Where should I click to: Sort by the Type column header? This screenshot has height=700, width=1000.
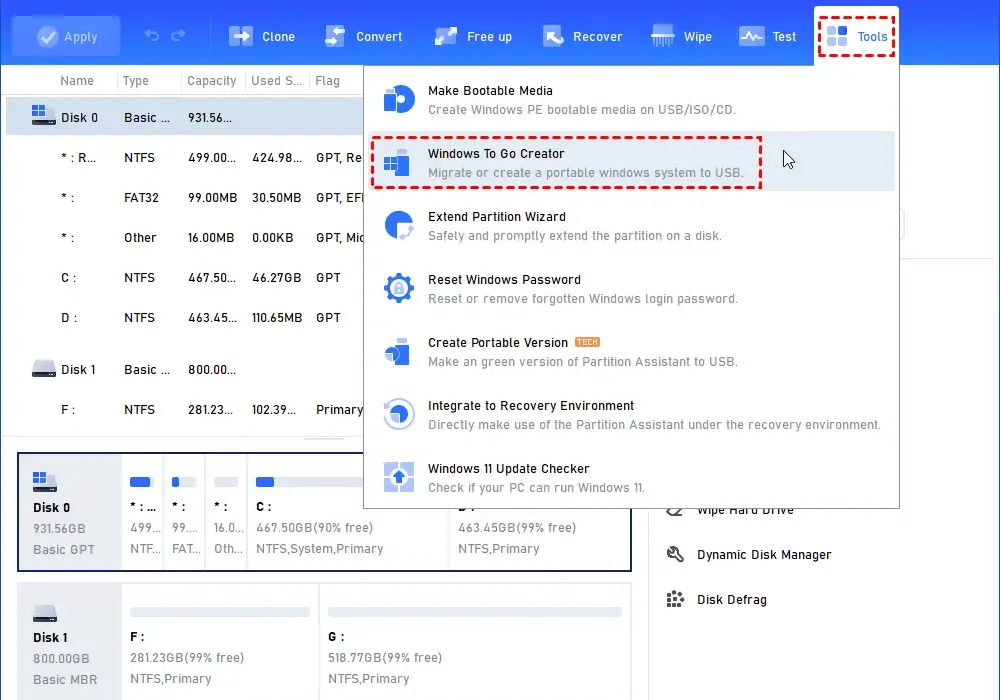click(135, 81)
